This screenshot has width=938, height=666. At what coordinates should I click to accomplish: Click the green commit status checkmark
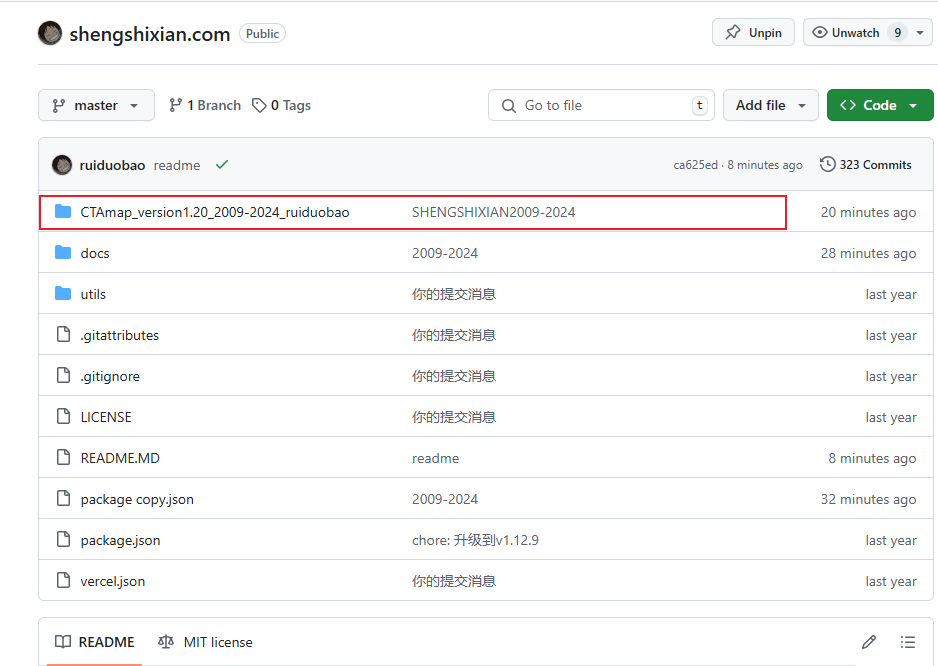222,165
